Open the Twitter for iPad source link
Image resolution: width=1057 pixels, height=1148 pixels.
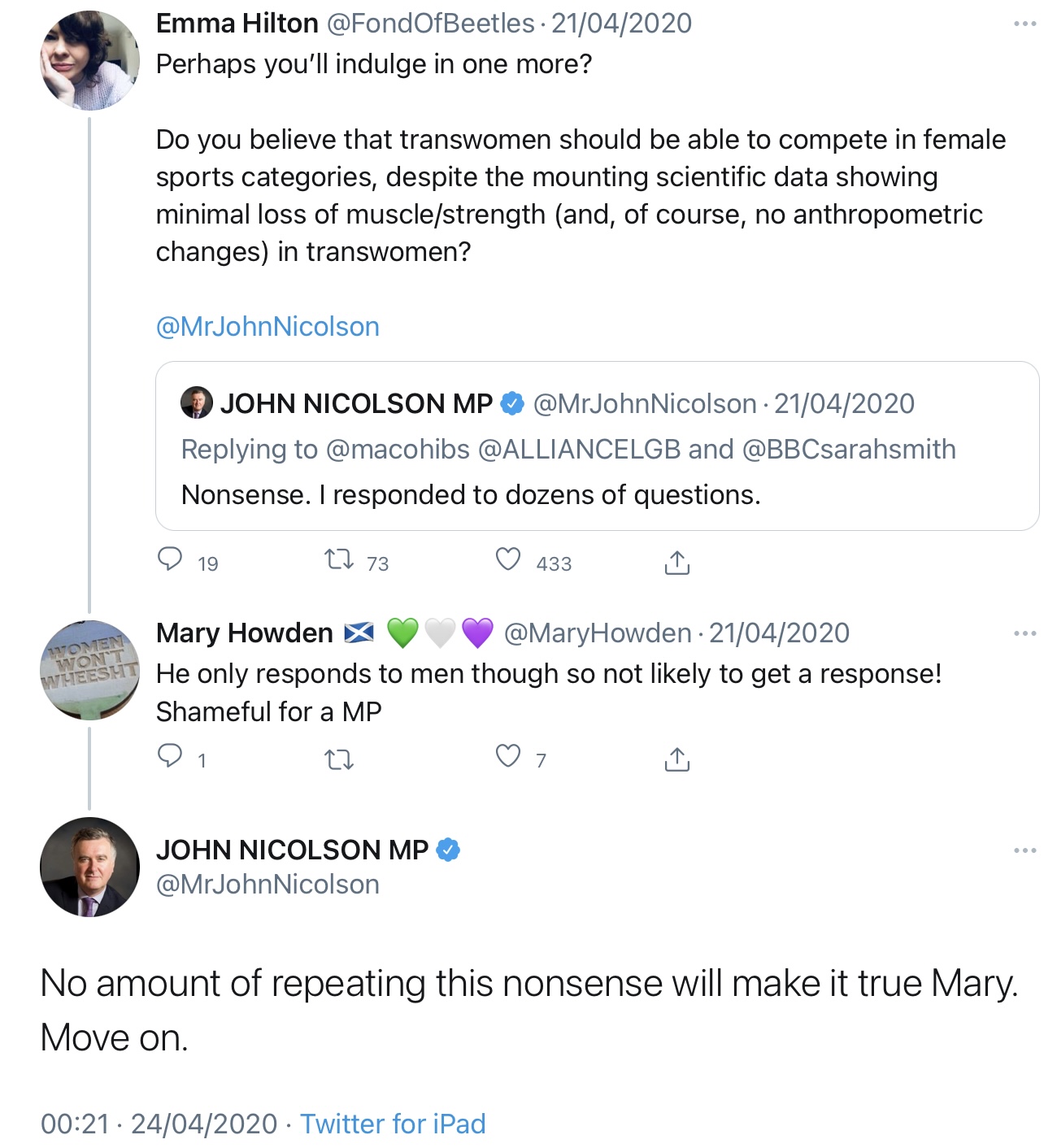(x=393, y=1124)
